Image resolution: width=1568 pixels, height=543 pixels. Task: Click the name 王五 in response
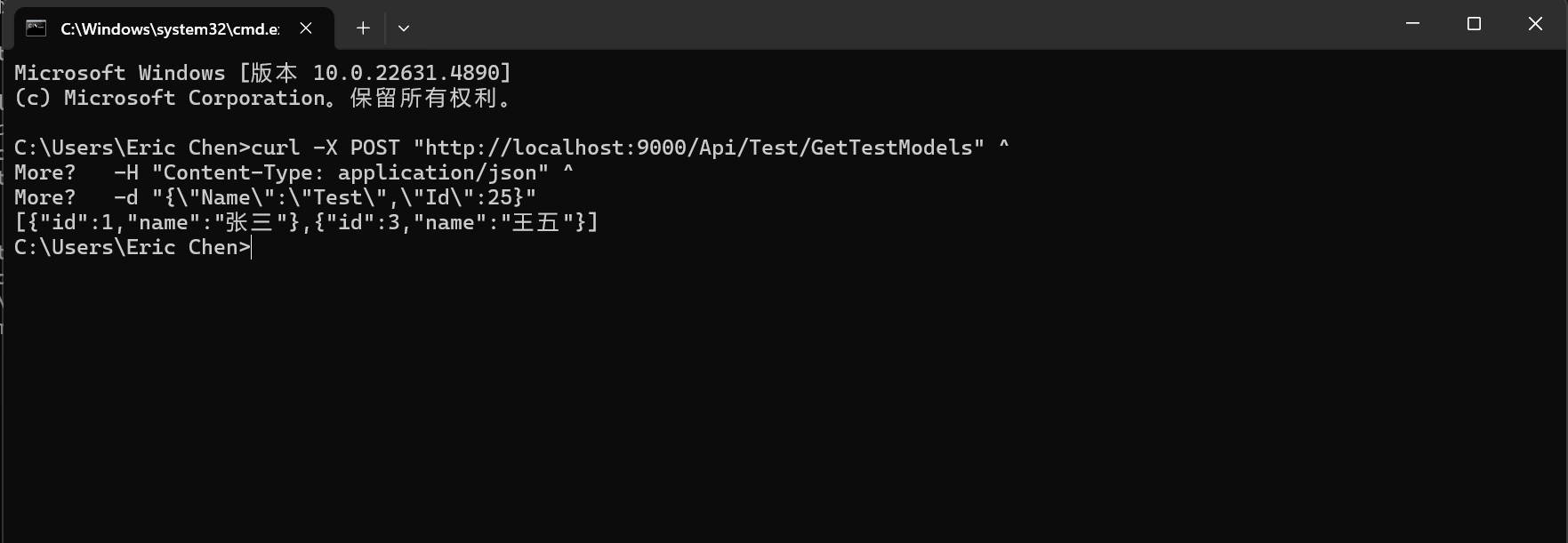click(535, 222)
